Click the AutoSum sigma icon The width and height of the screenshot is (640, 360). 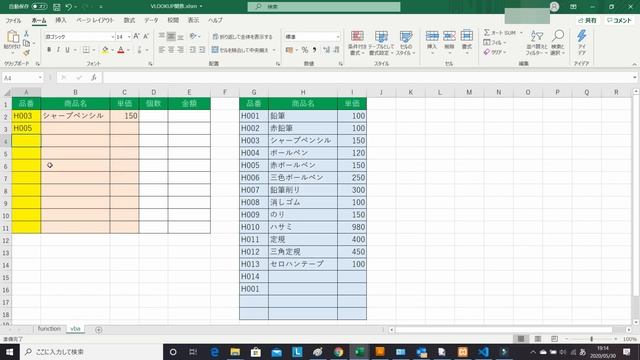(x=487, y=32)
